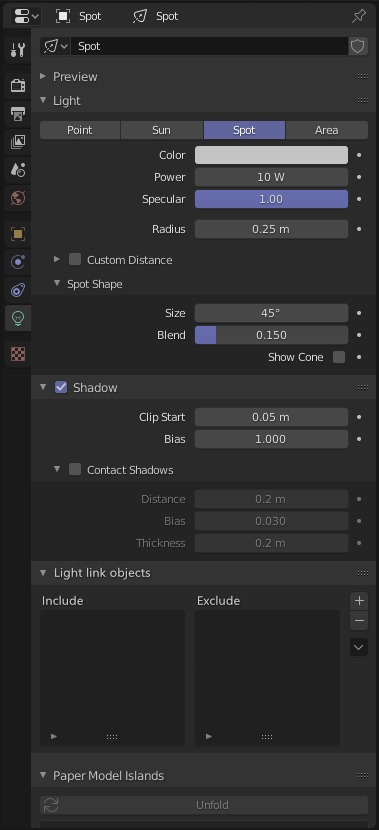Collapse the Spot Shape subpanel
379x830 pixels.
pos(57,284)
